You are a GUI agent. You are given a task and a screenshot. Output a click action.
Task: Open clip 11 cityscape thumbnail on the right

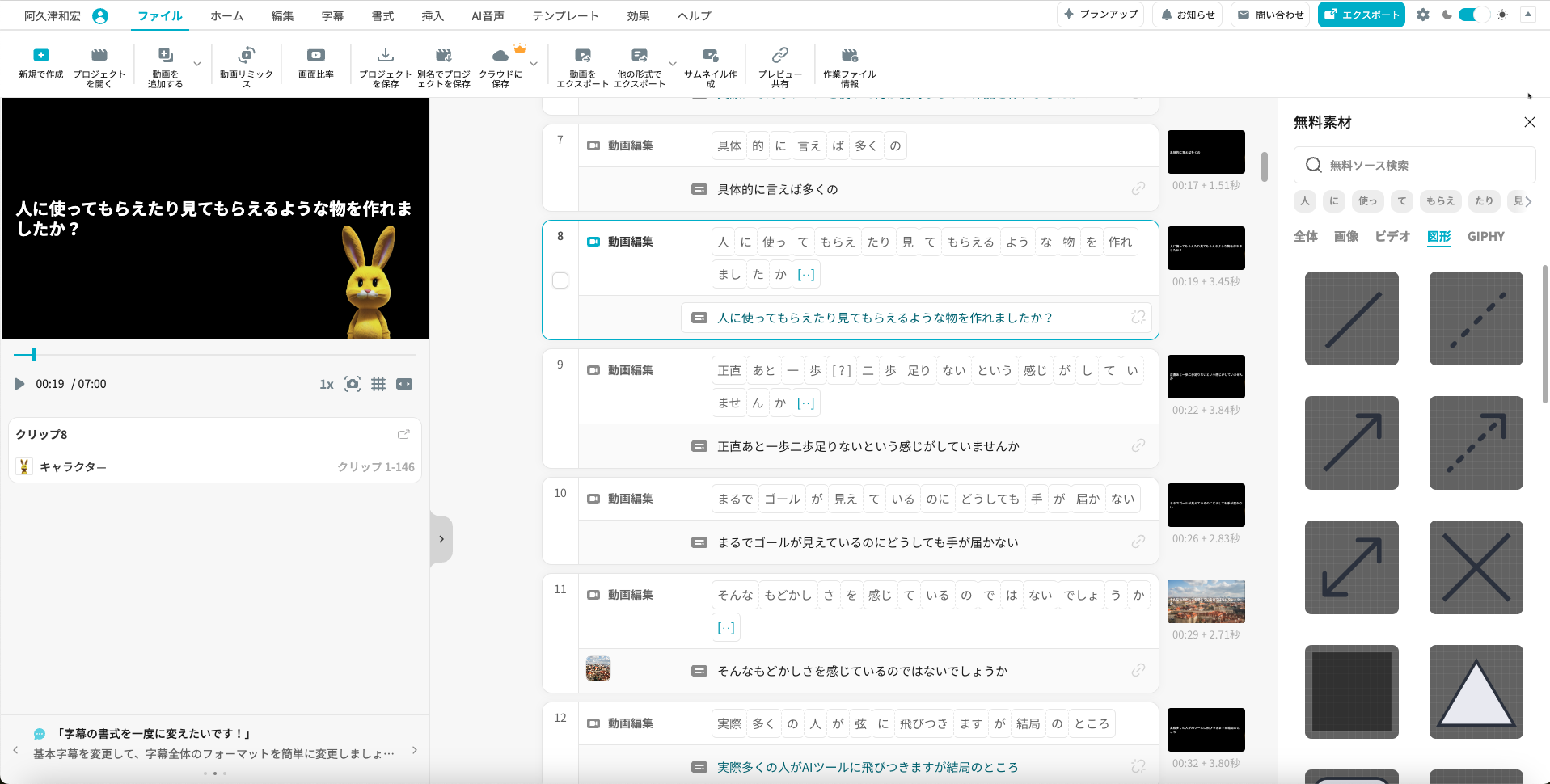pyautogui.click(x=1206, y=601)
